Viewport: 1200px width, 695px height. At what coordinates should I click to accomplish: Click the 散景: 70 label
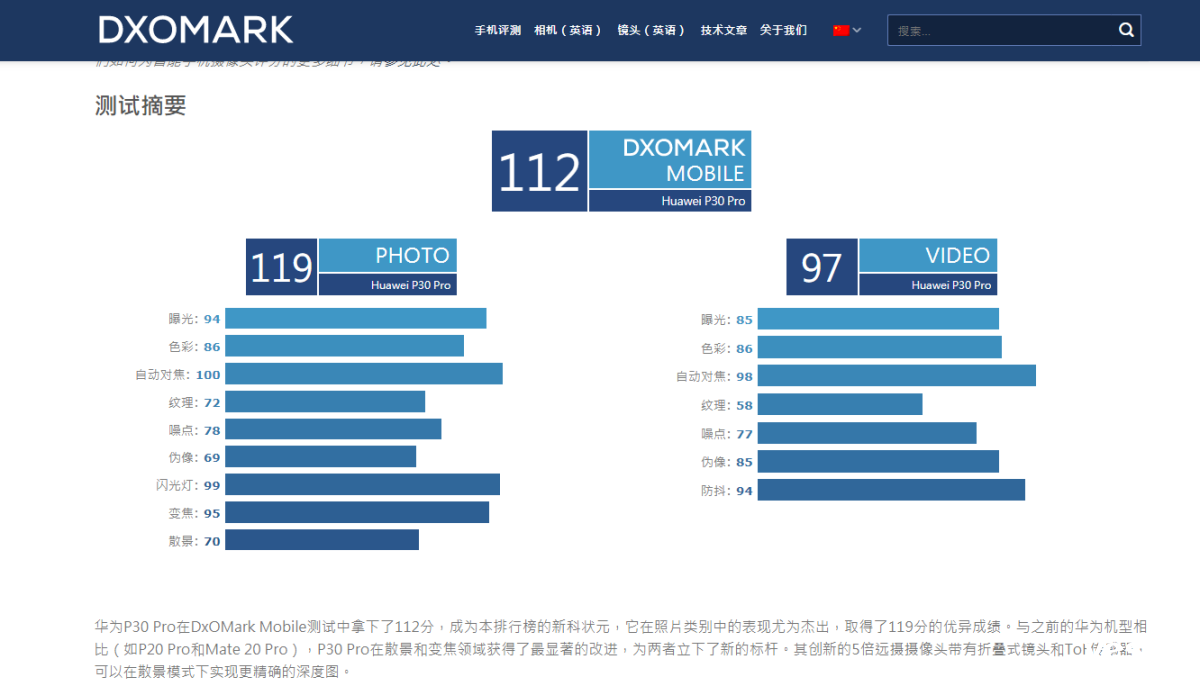pyautogui.click(x=194, y=541)
